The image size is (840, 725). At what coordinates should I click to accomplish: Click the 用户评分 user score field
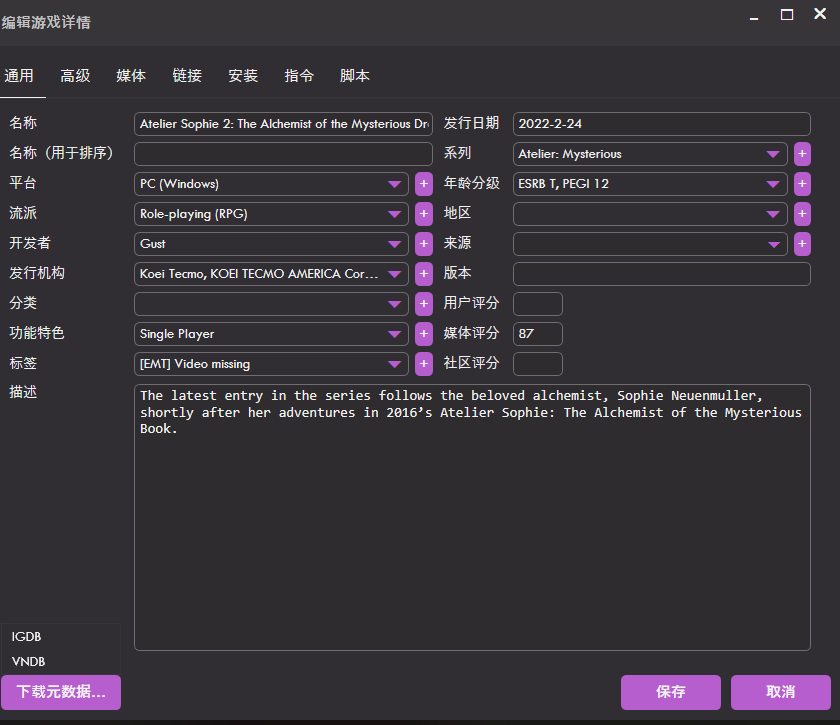click(x=538, y=304)
